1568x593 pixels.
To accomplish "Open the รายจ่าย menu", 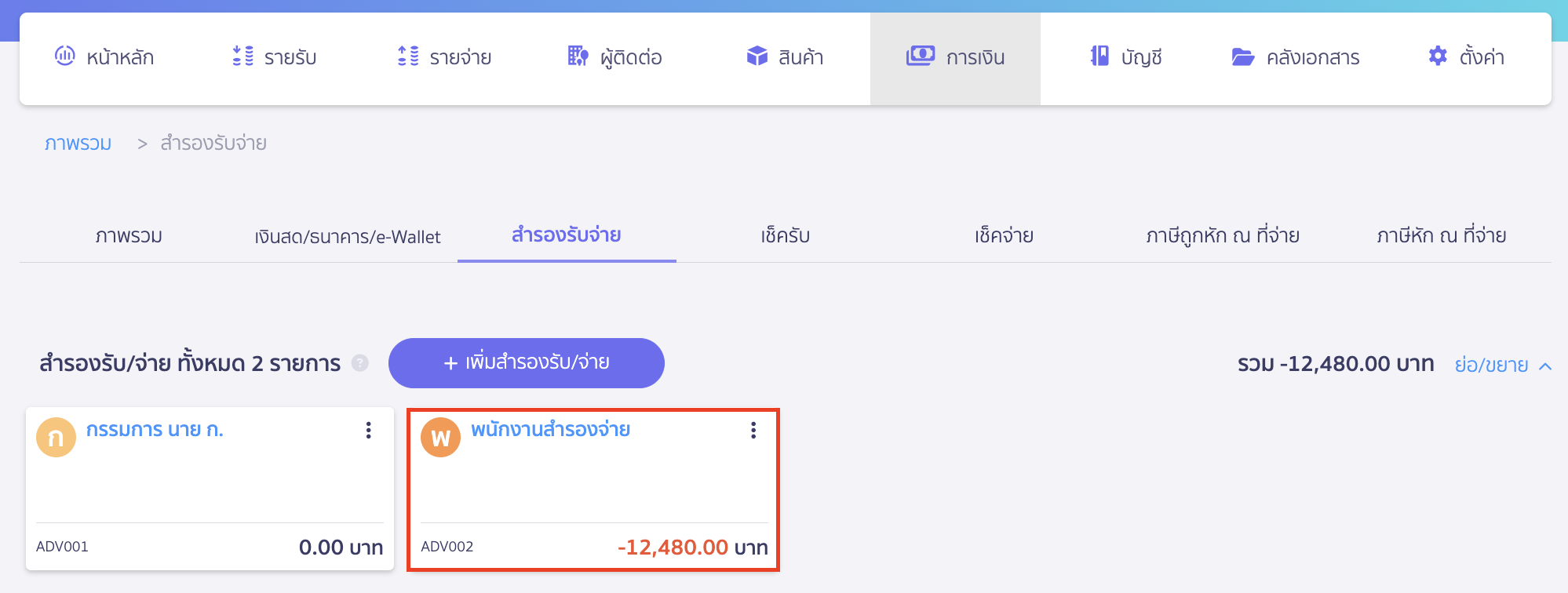I will click(x=445, y=57).
